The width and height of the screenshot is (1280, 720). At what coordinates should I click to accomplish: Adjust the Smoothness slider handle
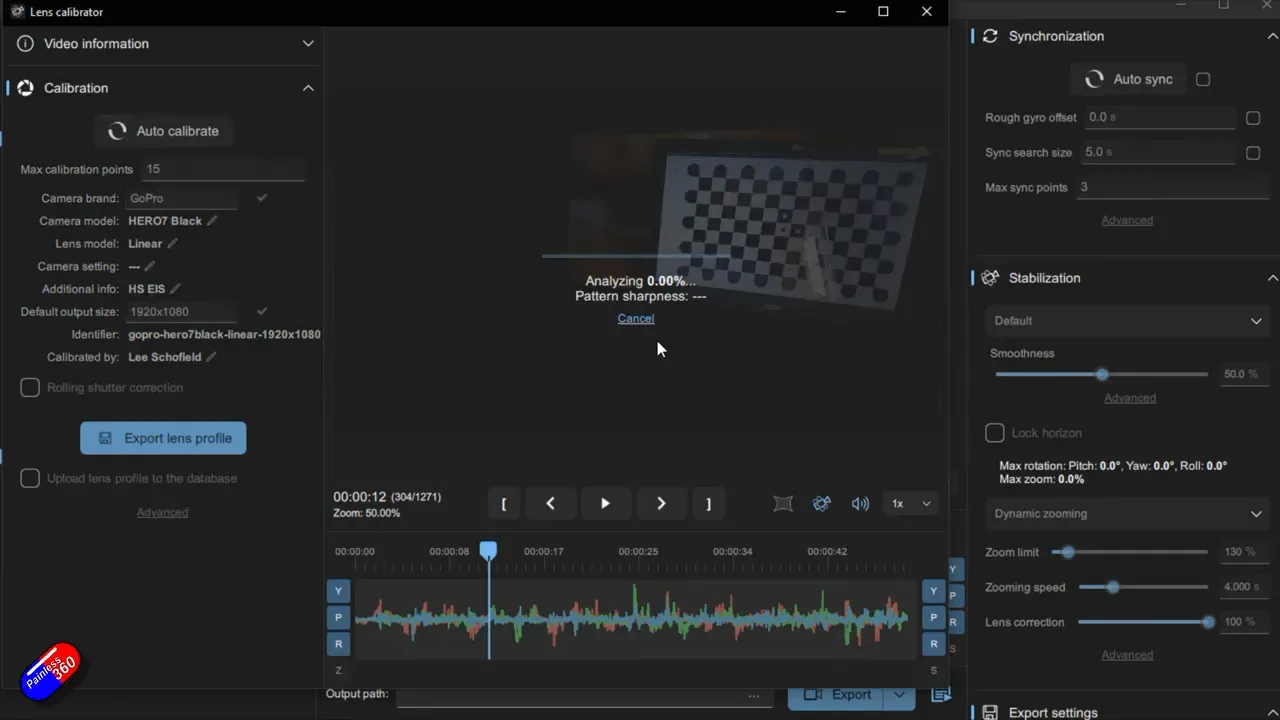pos(1102,374)
